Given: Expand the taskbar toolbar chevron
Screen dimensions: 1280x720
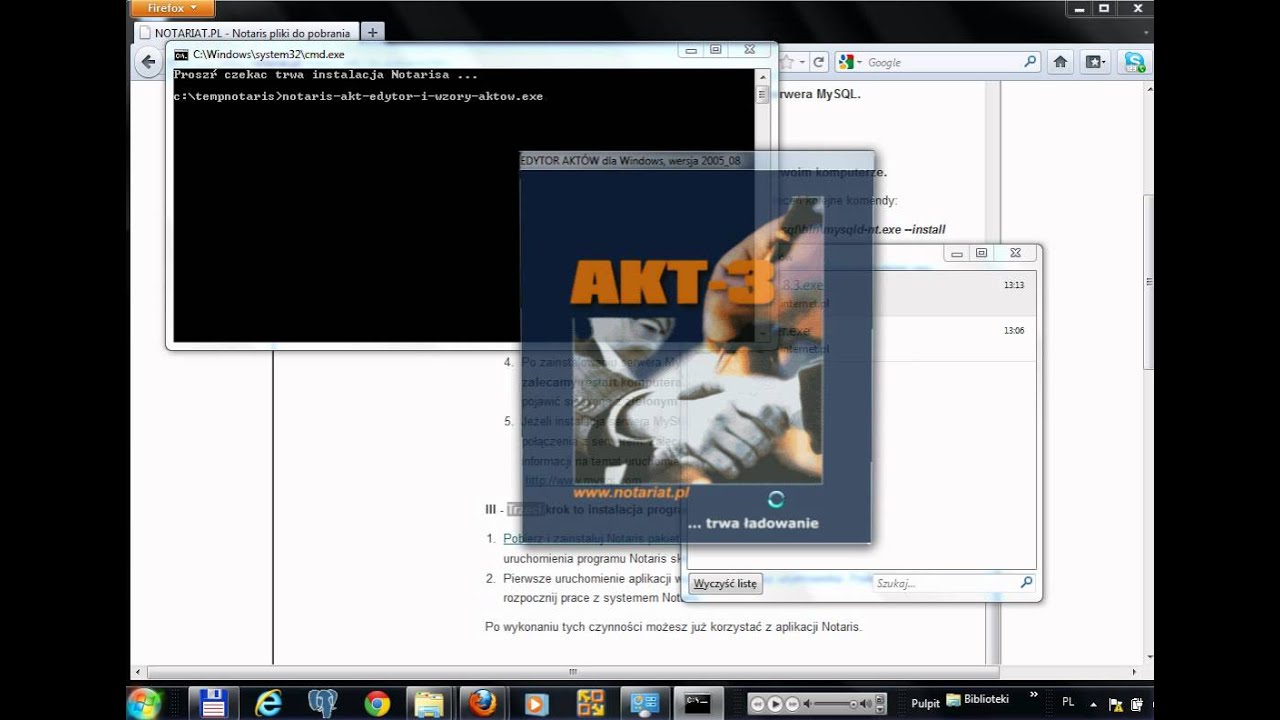Looking at the screenshot, I should coord(1033,695).
